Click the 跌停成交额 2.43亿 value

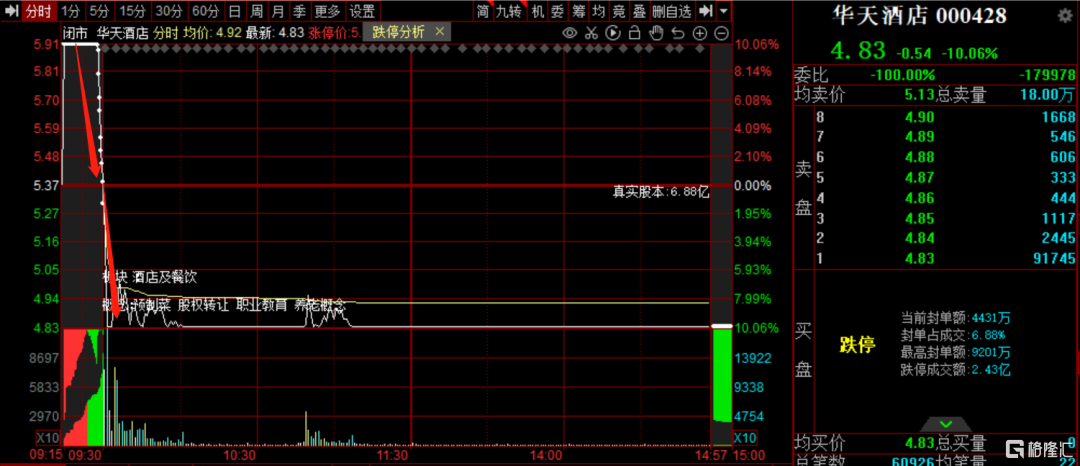(x=990, y=370)
